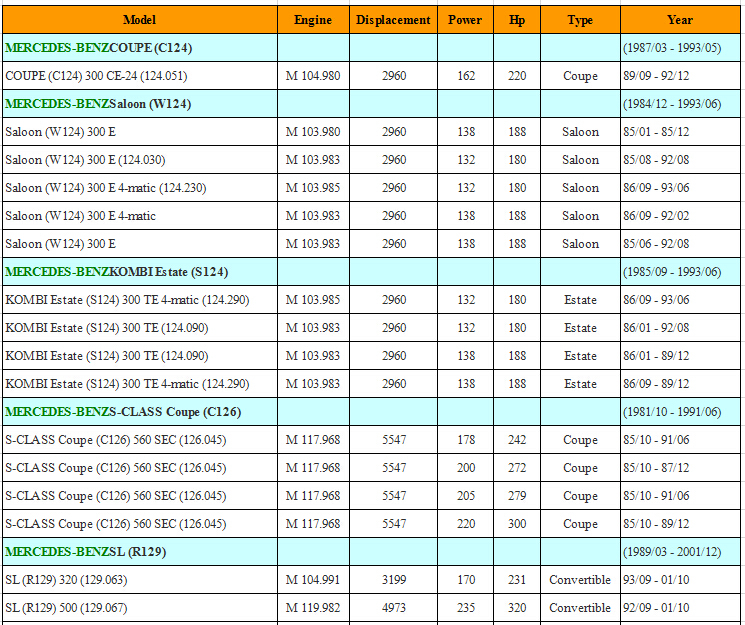Image resolution: width=745 pixels, height=625 pixels.
Task: Click power value 162
Action: 466,76
